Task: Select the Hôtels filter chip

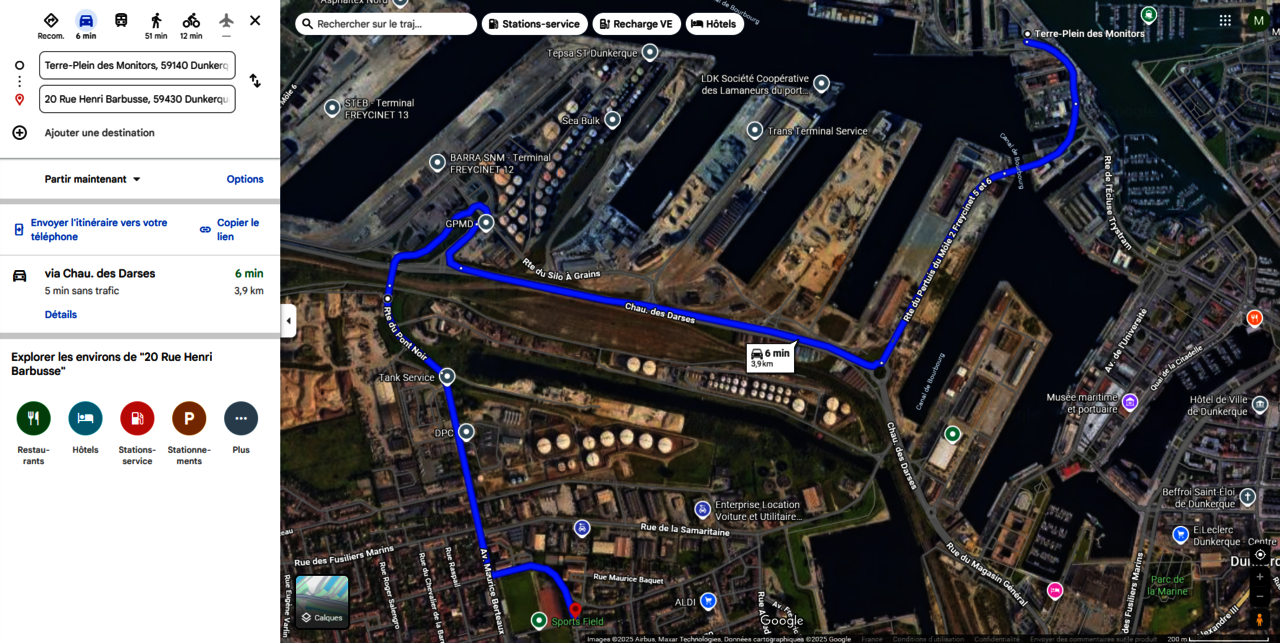Action: 714,24
